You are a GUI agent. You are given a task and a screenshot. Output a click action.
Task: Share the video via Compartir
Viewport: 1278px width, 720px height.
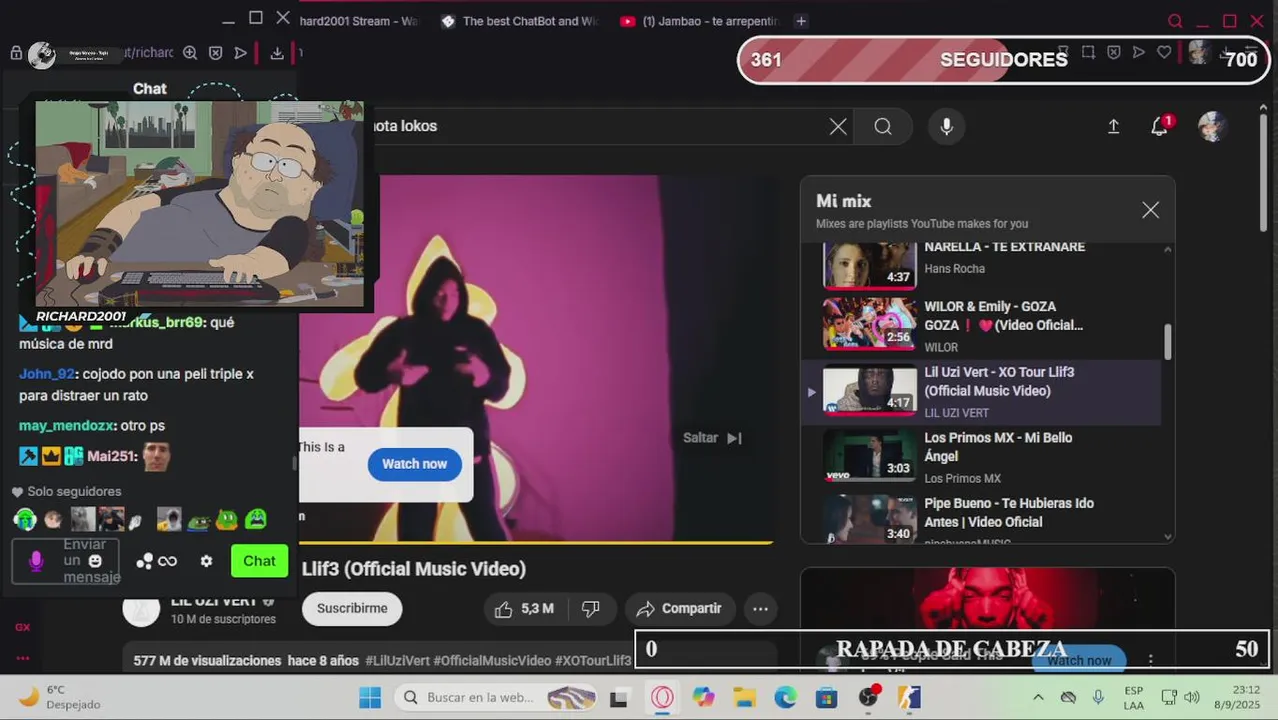coord(679,609)
